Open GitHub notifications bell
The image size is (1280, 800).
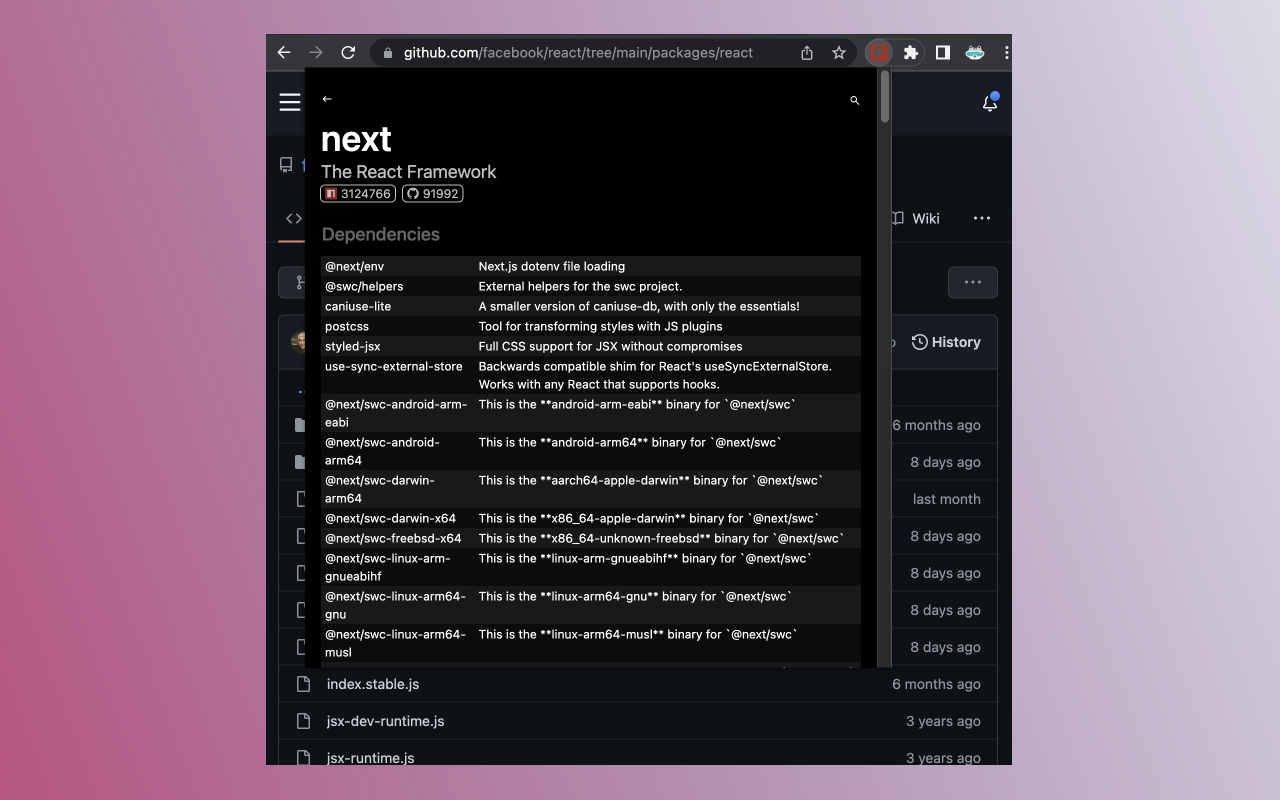tap(990, 102)
